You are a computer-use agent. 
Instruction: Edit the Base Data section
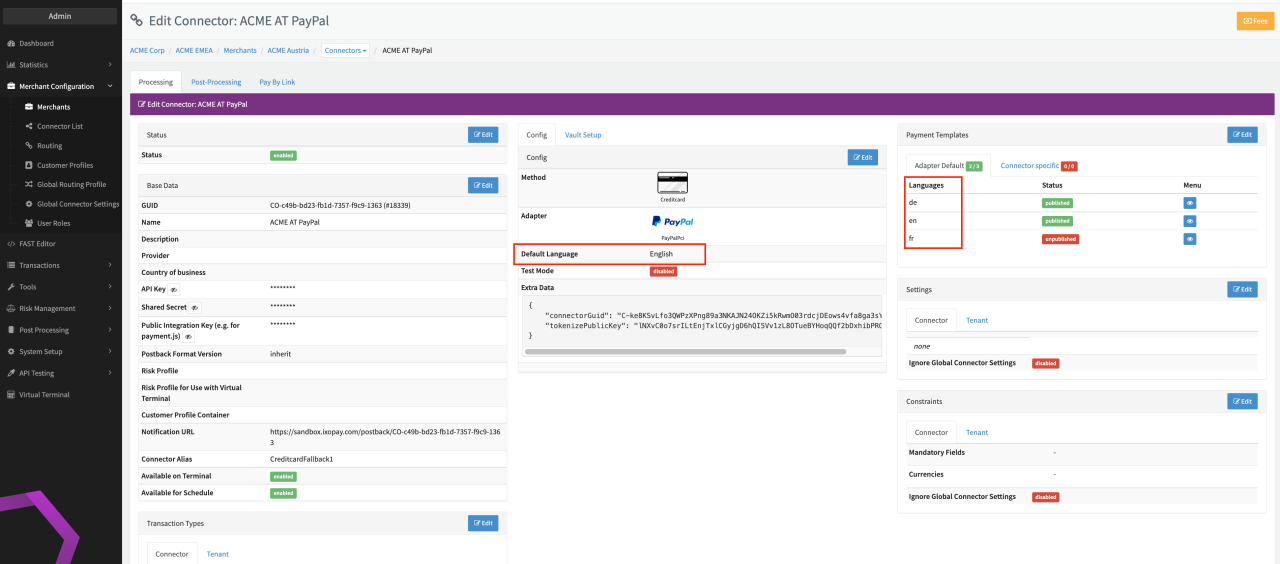click(x=482, y=185)
